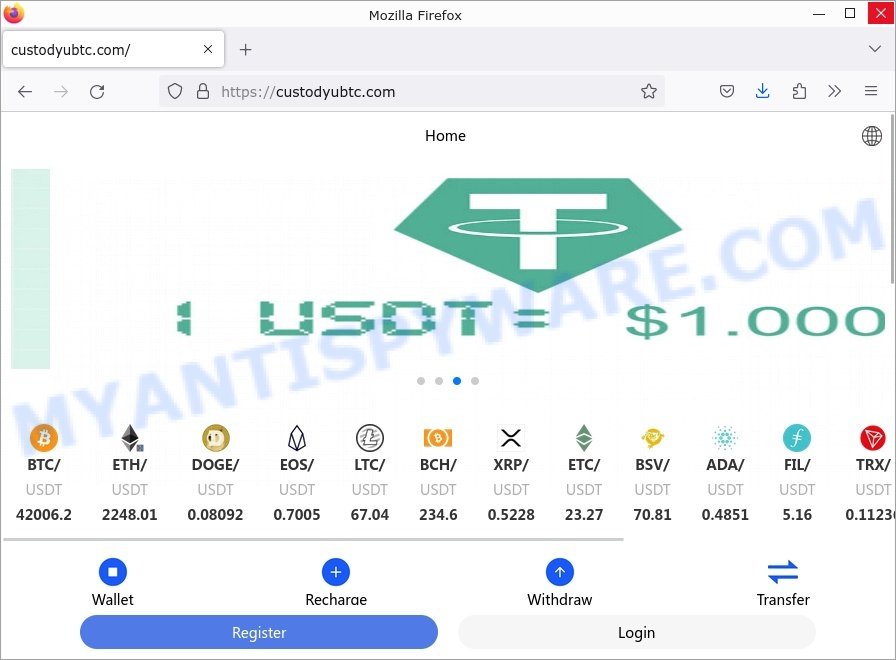Expand the list all tabs dropdown
This screenshot has width=896, height=660.
[874, 49]
